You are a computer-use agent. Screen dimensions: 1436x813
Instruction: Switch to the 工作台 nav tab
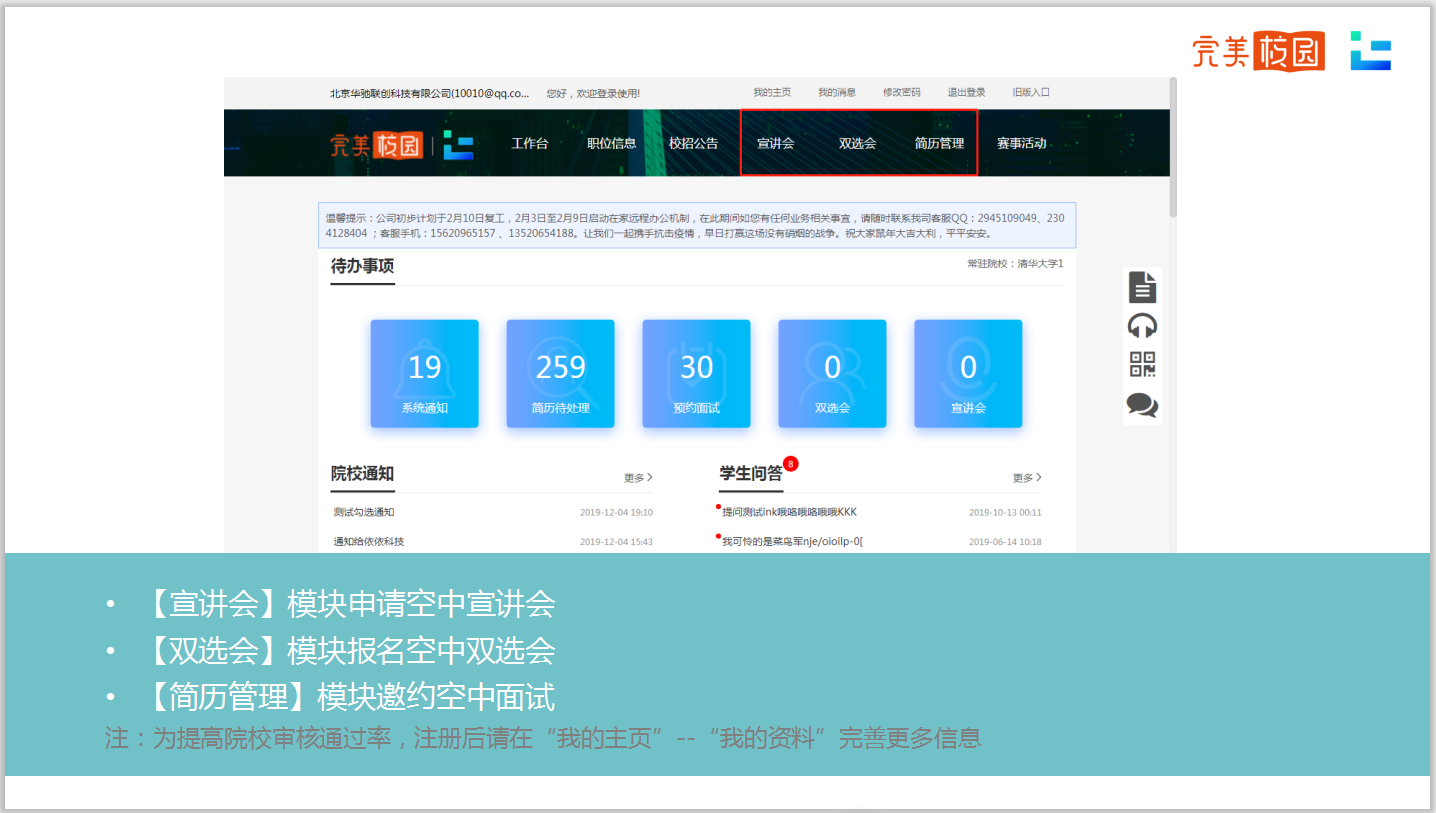[x=529, y=143]
